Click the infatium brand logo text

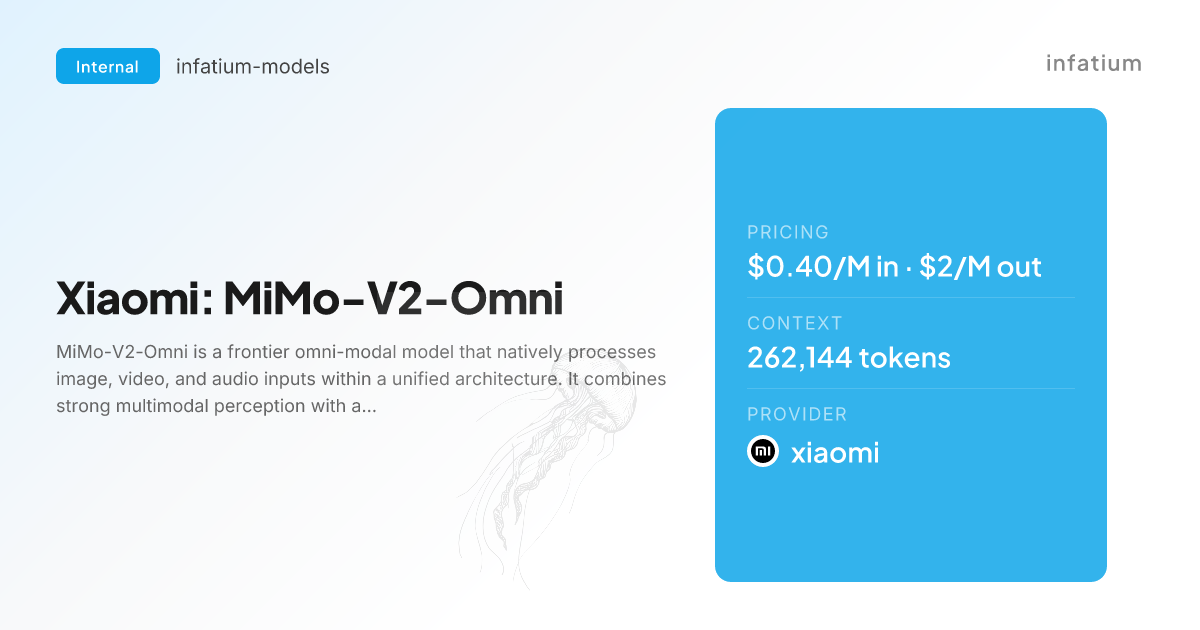click(x=1094, y=63)
